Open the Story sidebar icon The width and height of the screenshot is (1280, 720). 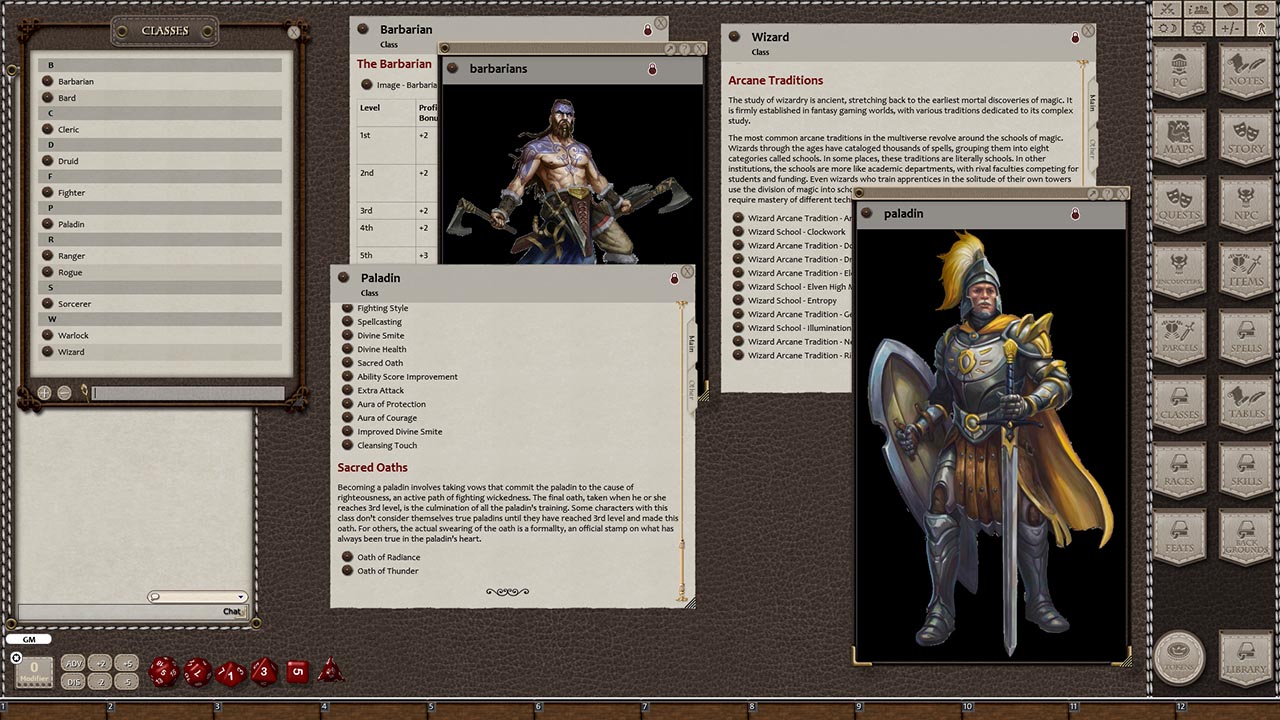[1245, 135]
